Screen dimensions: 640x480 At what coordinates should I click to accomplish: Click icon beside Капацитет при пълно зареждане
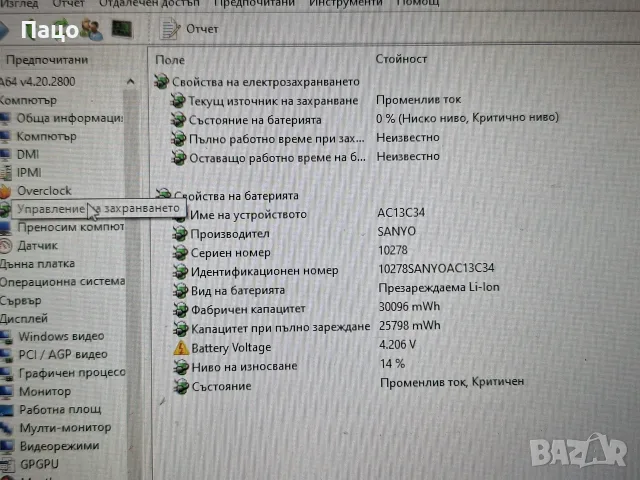pos(181,328)
